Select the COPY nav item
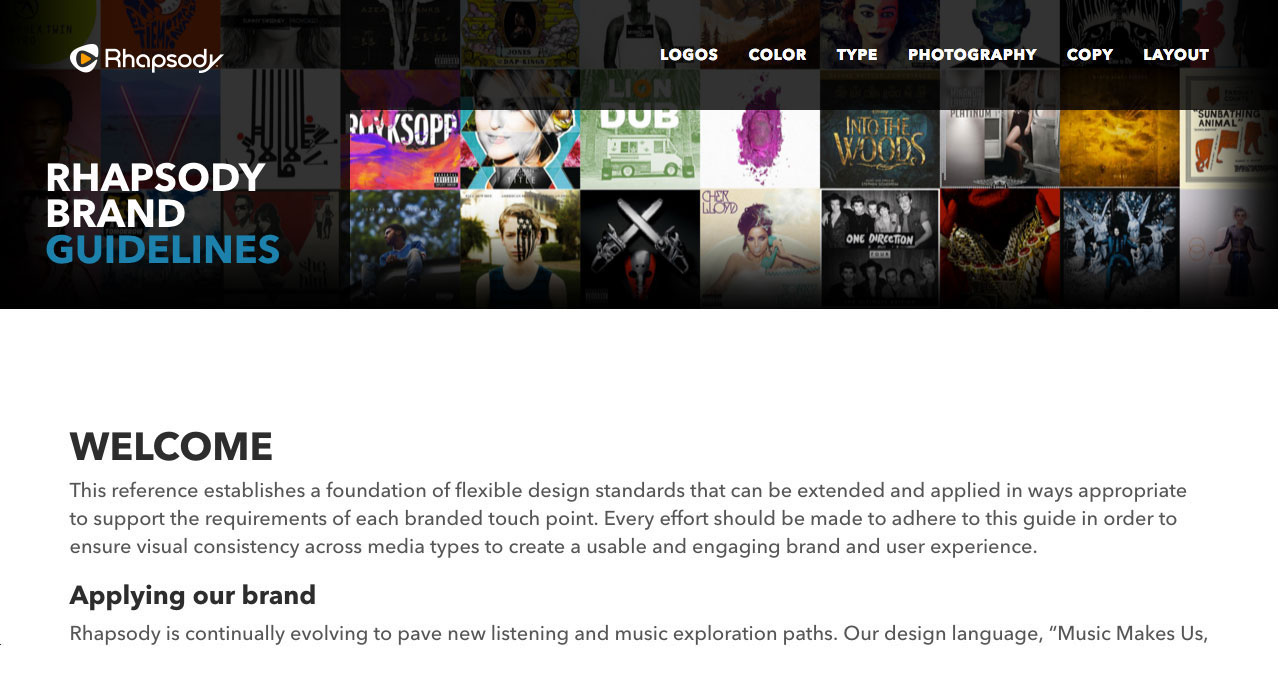This screenshot has height=700, width=1280. [x=1090, y=55]
